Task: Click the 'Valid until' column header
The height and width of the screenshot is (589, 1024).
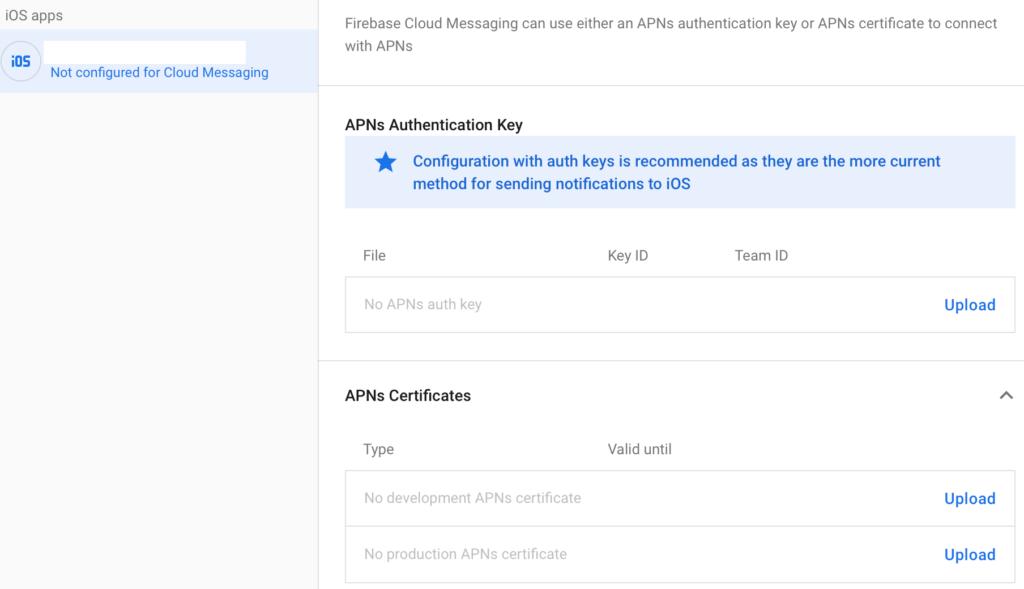Action: click(639, 450)
